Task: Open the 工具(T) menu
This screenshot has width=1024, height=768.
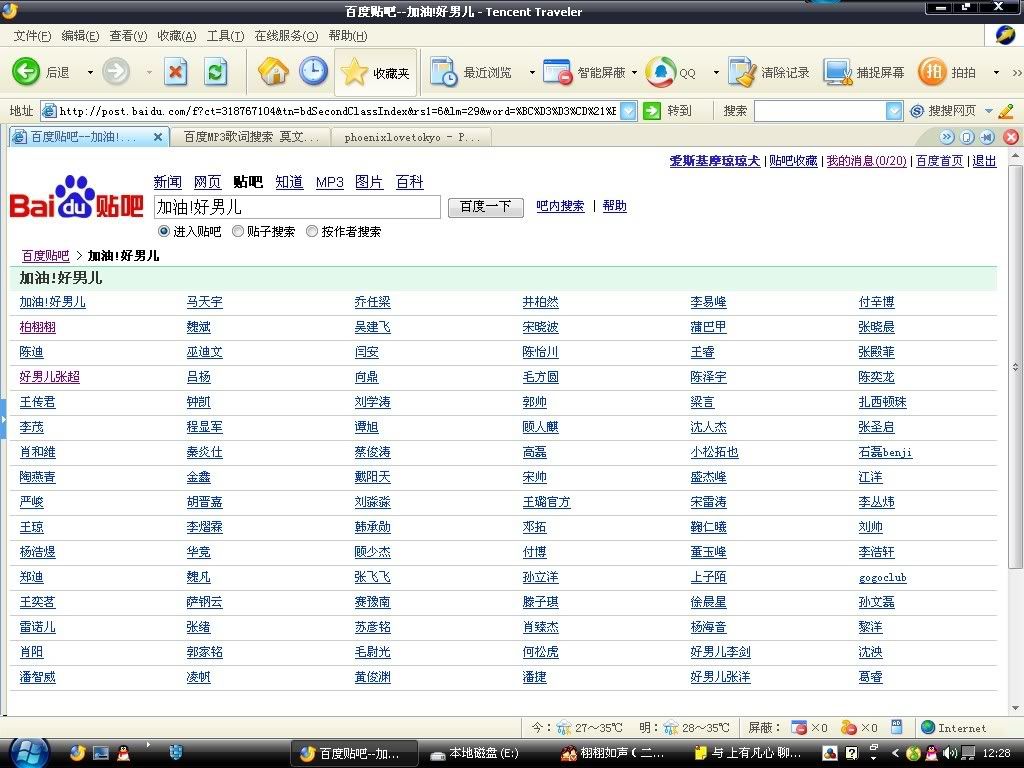Action: (225, 36)
